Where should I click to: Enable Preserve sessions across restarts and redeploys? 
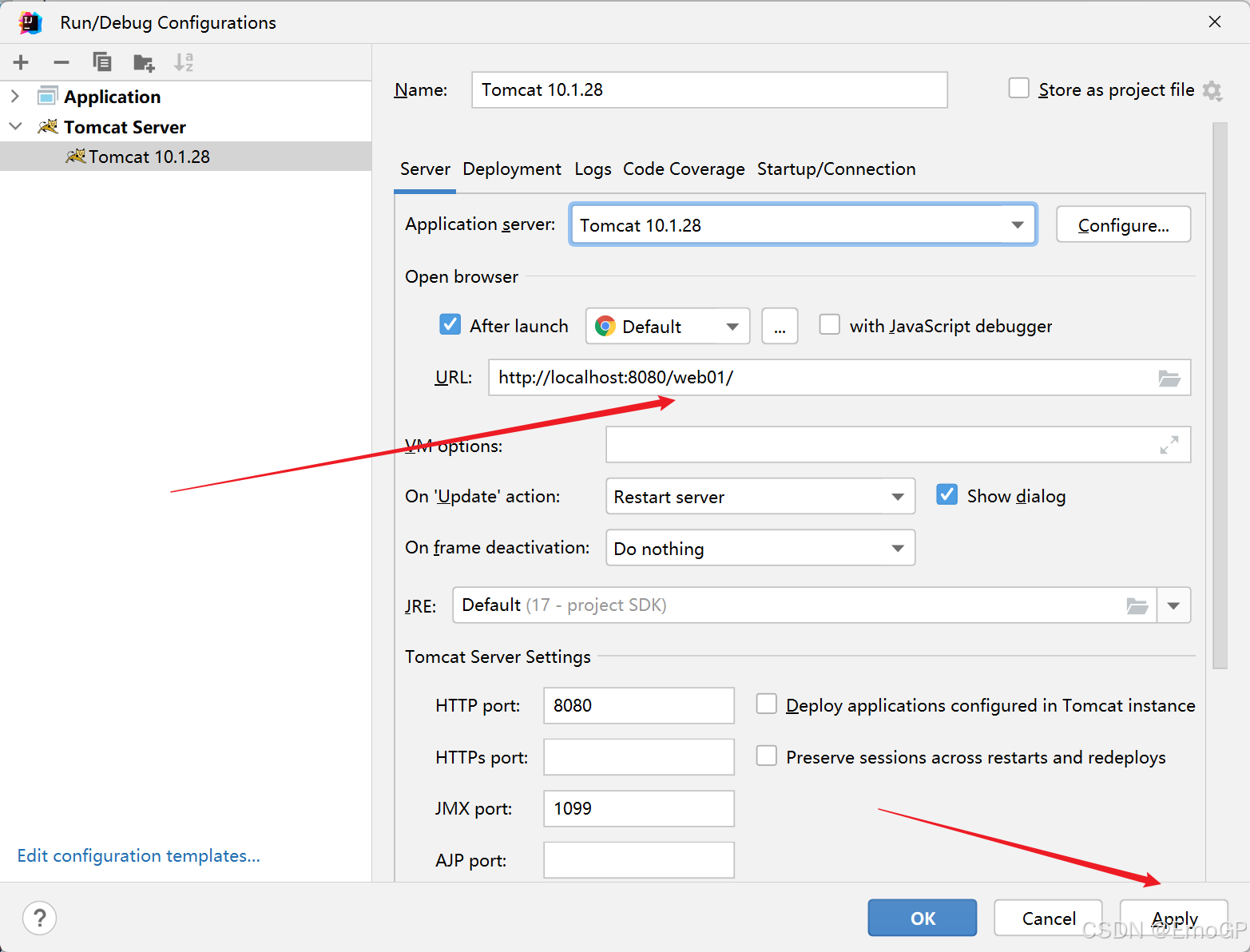coord(767,756)
